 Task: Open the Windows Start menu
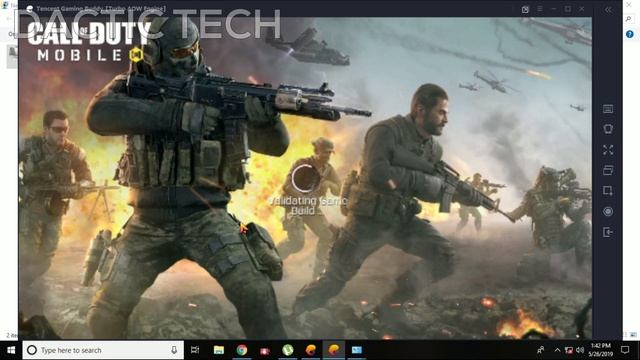click(11, 350)
